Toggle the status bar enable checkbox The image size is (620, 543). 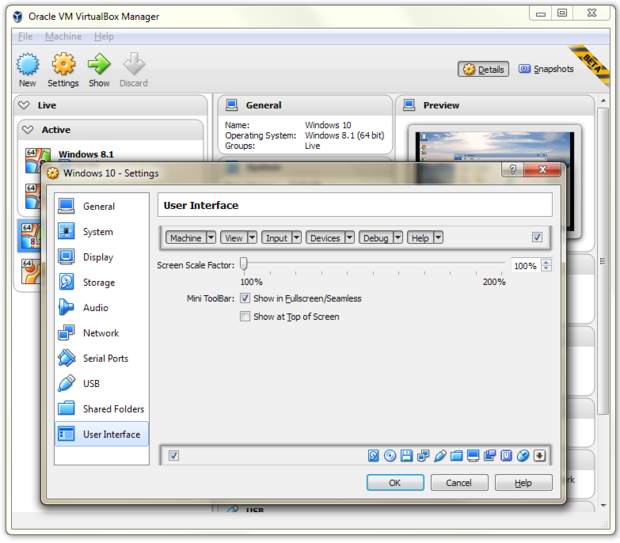point(174,456)
